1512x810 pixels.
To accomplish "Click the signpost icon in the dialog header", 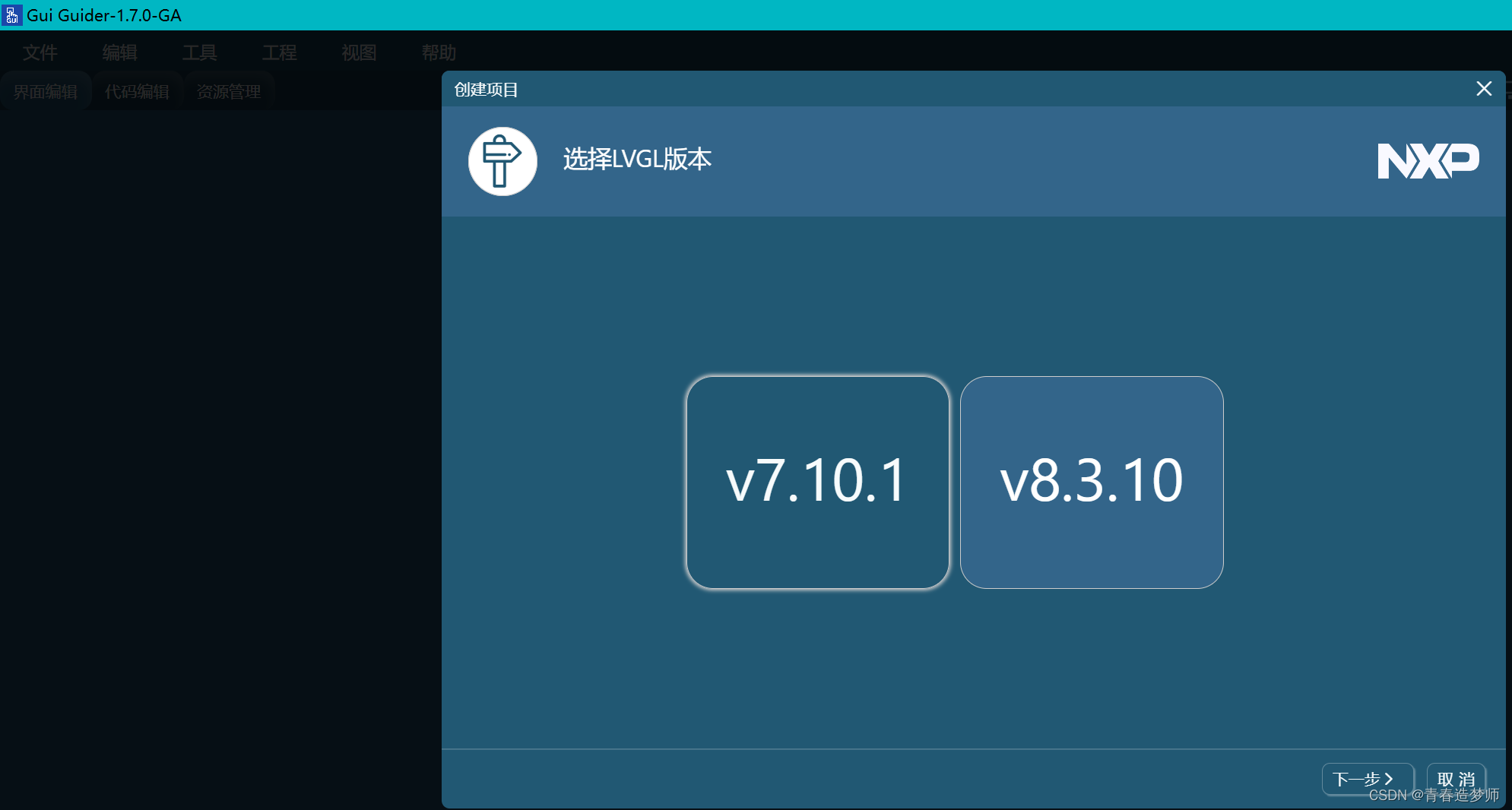I will 501,160.
